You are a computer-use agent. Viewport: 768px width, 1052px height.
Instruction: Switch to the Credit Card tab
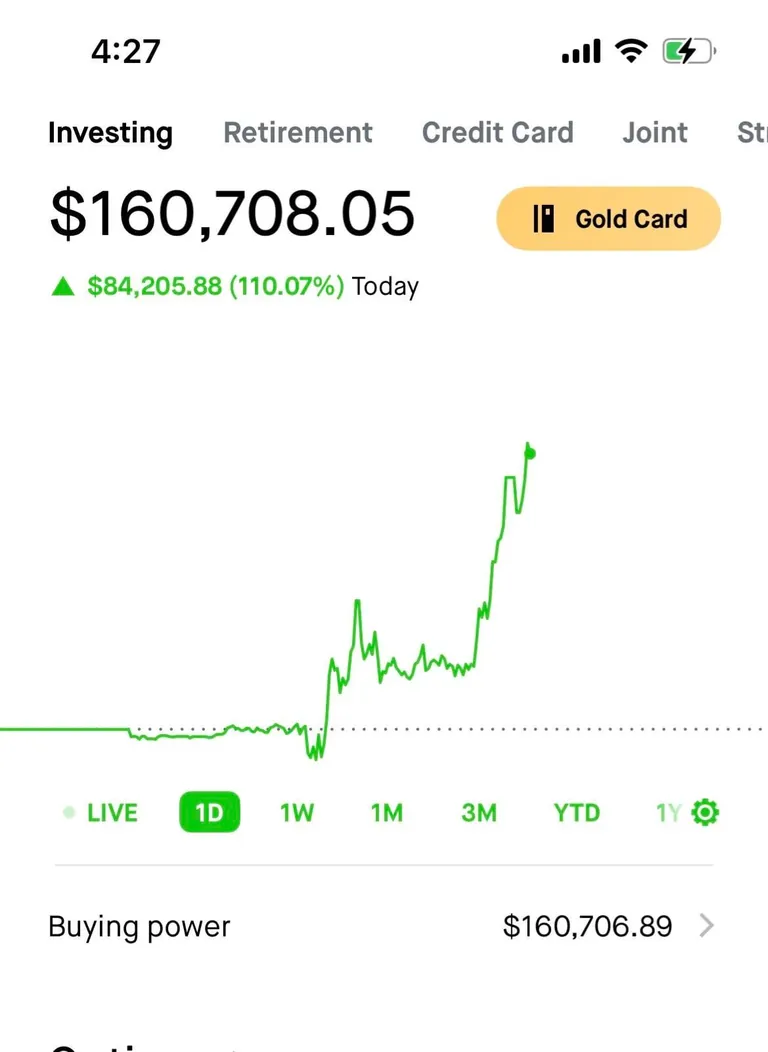[498, 133]
